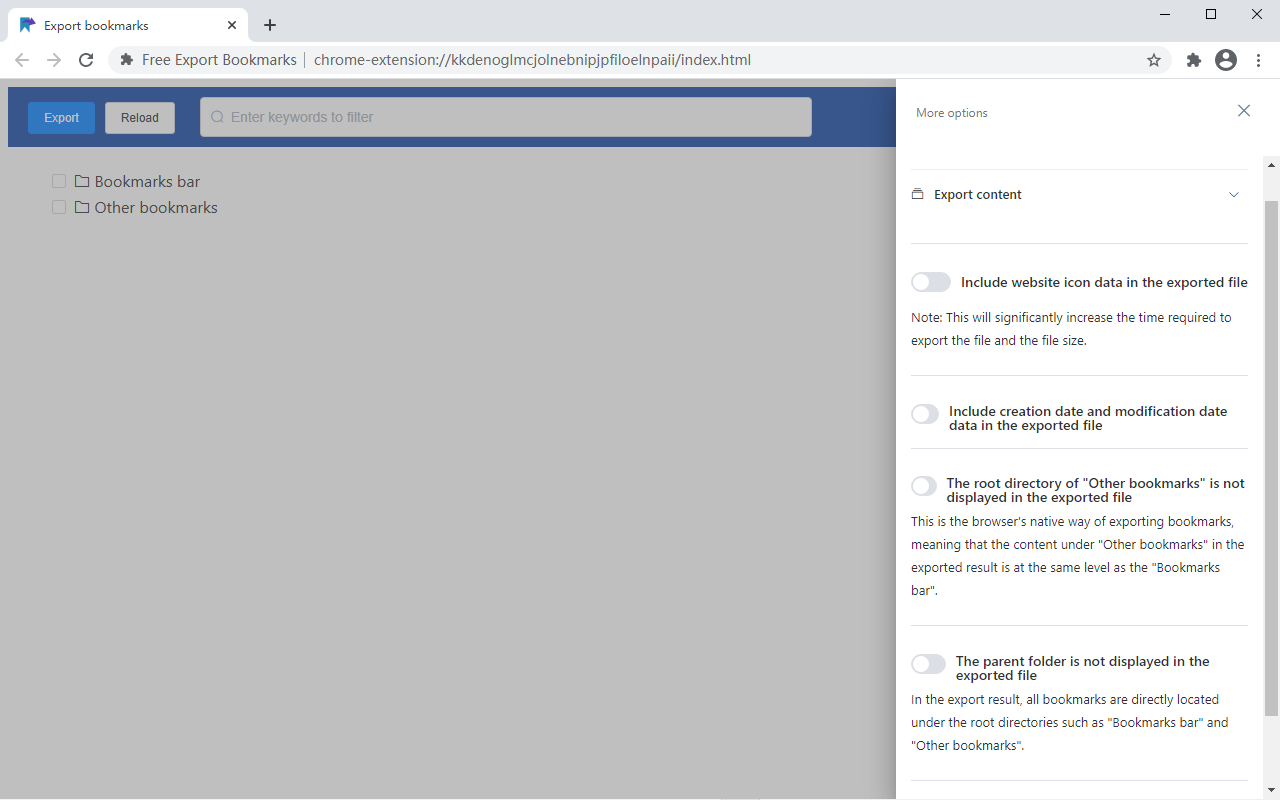Collapse the Export content section
This screenshot has height=800, width=1280.
tap(1234, 194)
